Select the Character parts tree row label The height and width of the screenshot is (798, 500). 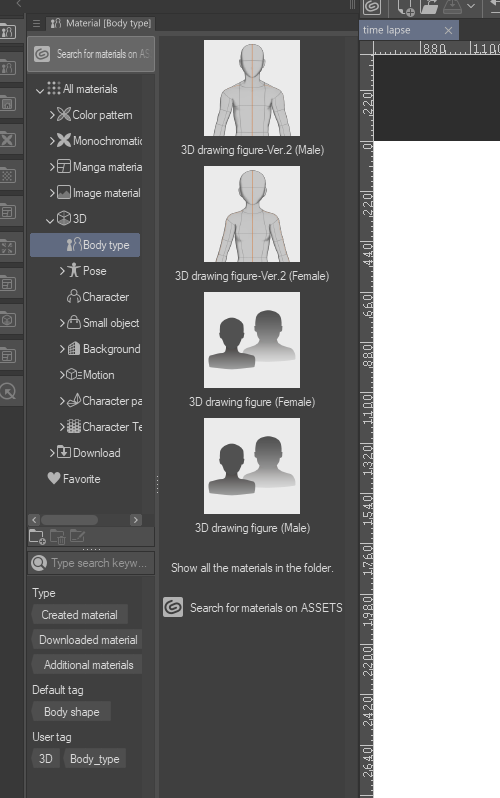(x=112, y=401)
